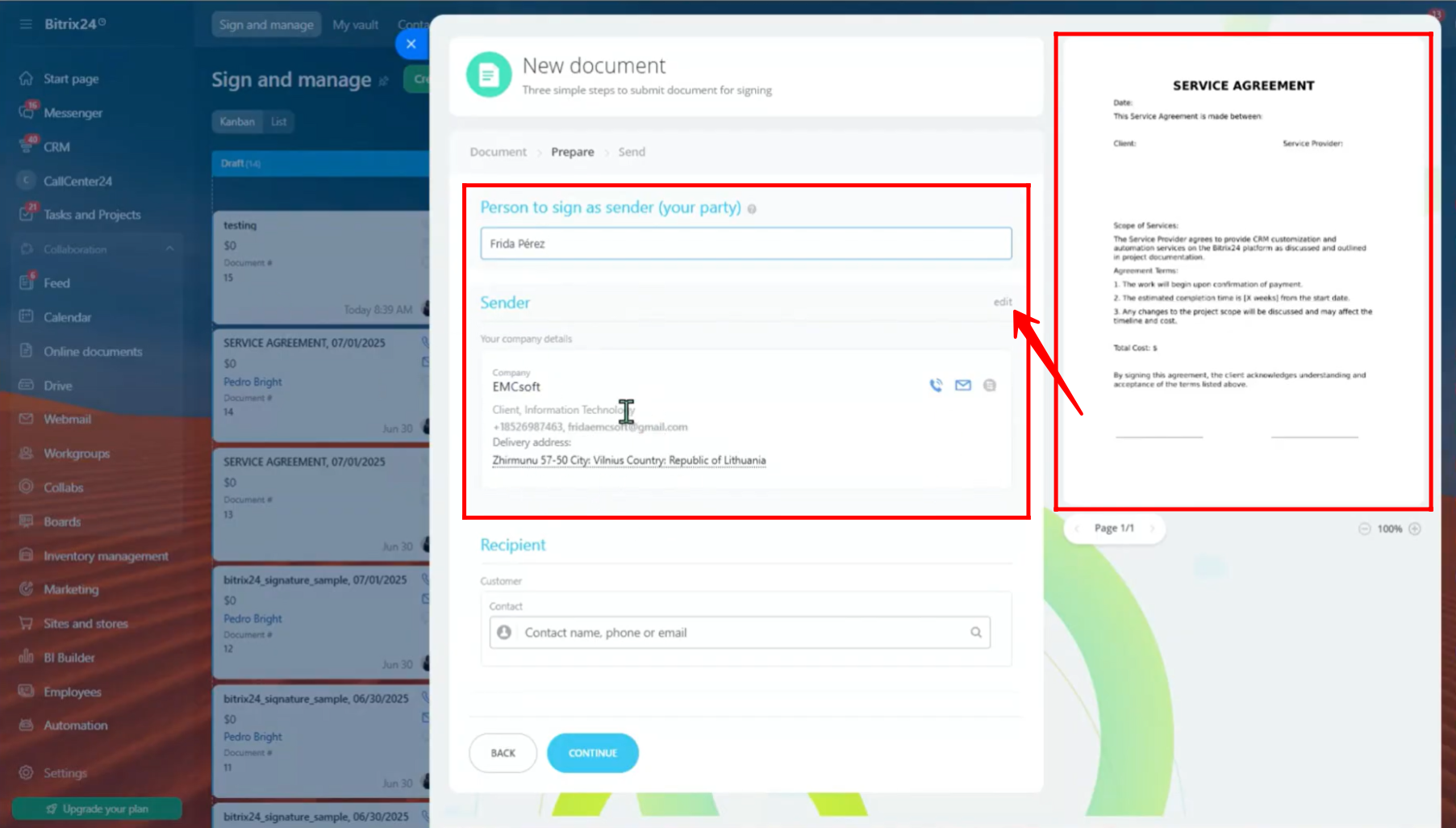
Task: Click search magnifier in Contact field
Action: click(x=976, y=633)
